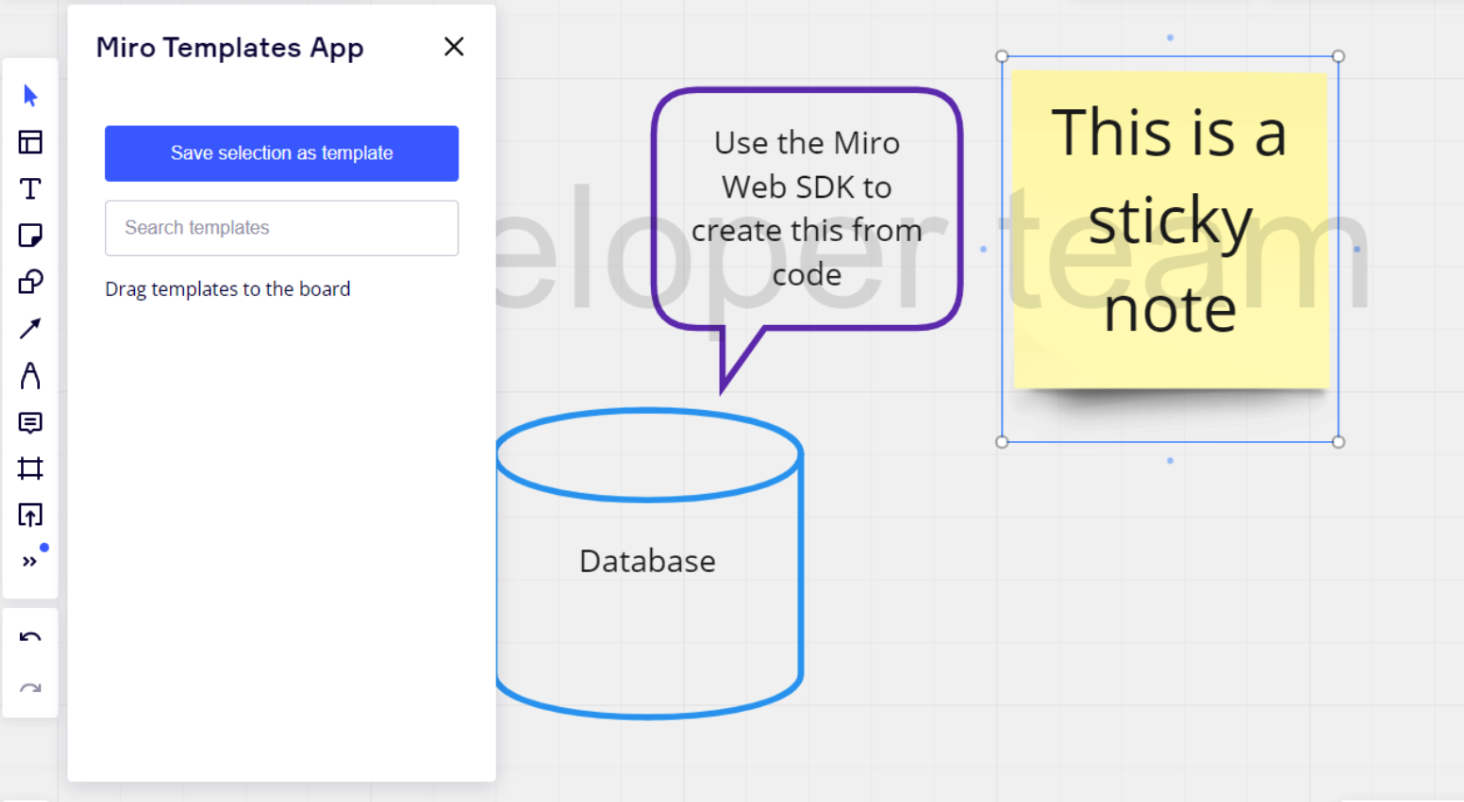Select the Connection line arrow tool

(30, 329)
